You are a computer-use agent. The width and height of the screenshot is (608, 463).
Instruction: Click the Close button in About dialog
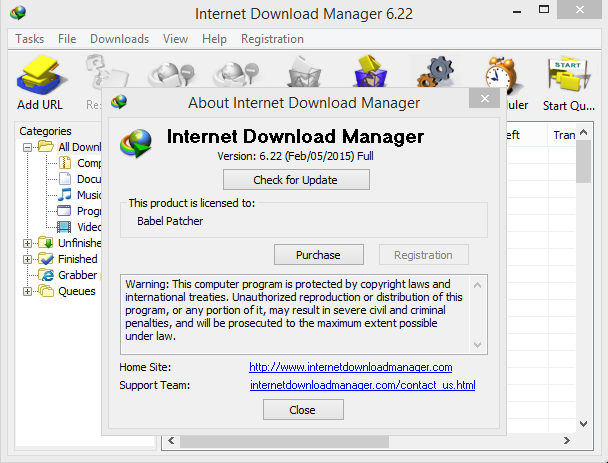303,410
